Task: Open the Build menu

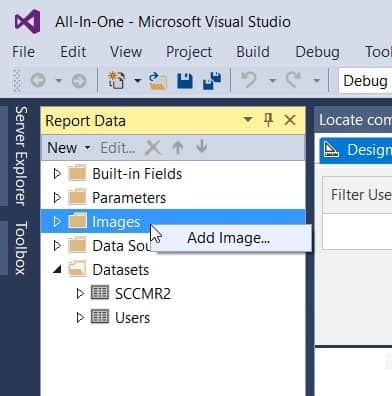Action: (x=253, y=52)
